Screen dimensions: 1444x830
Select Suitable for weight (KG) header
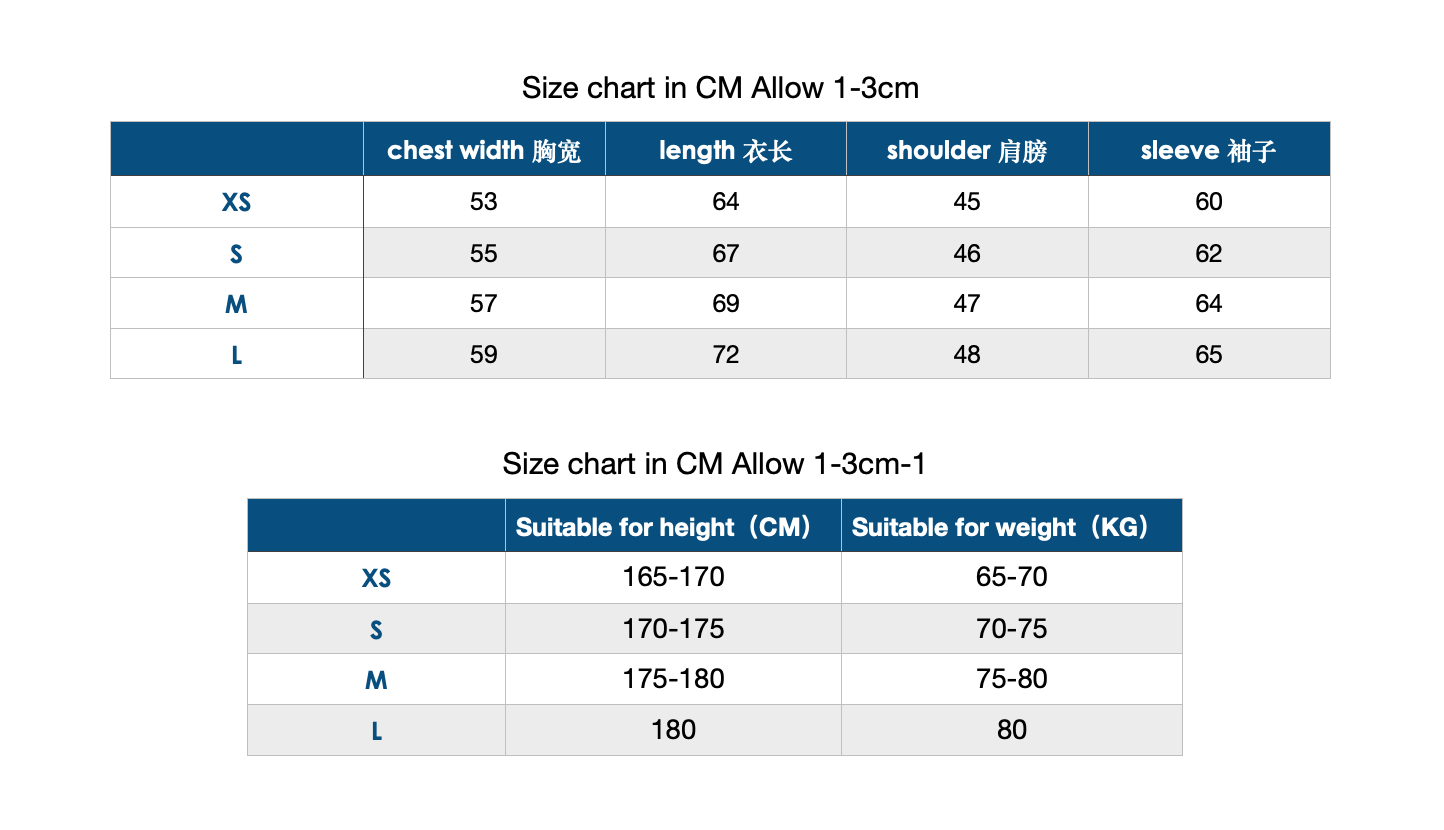pyautogui.click(x=1012, y=526)
